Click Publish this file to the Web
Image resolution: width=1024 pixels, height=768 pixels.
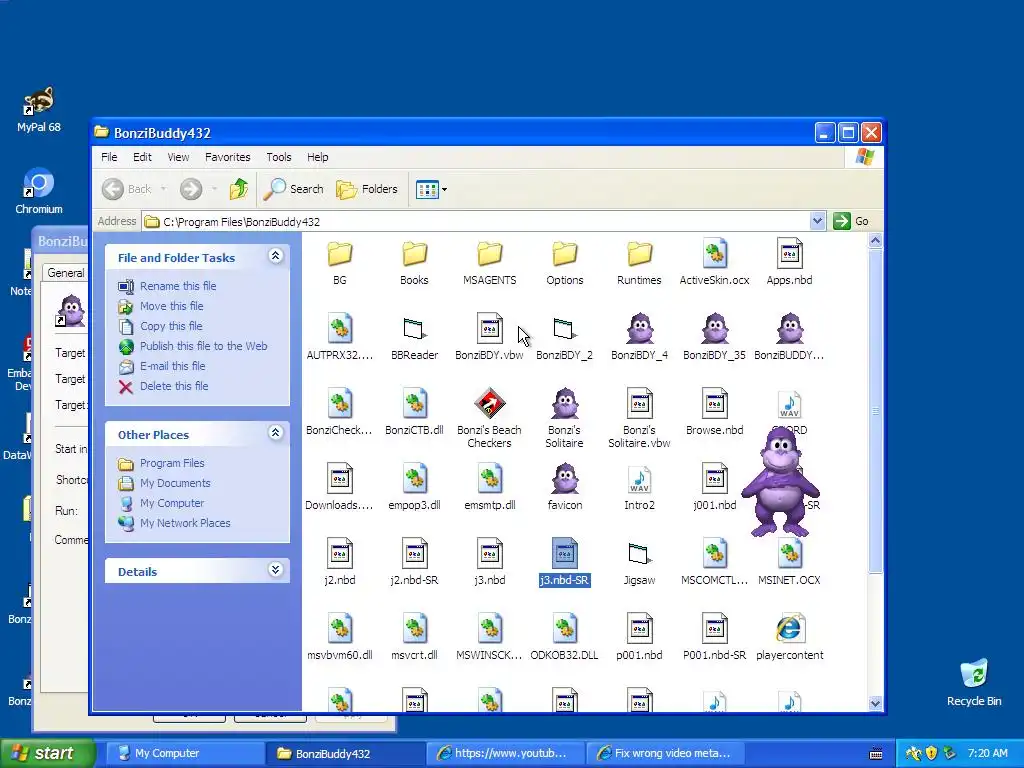pyautogui.click(x=204, y=346)
